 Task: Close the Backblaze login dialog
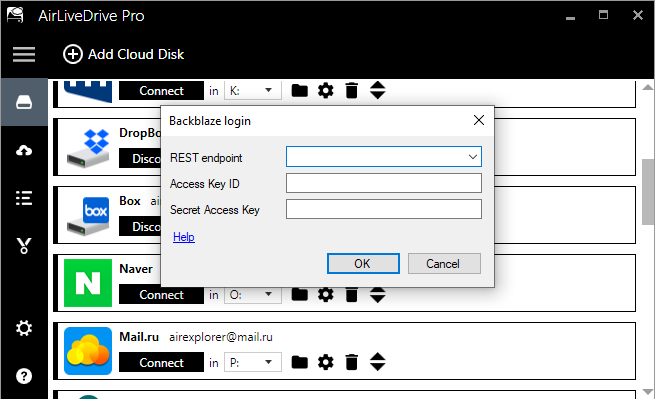click(479, 120)
